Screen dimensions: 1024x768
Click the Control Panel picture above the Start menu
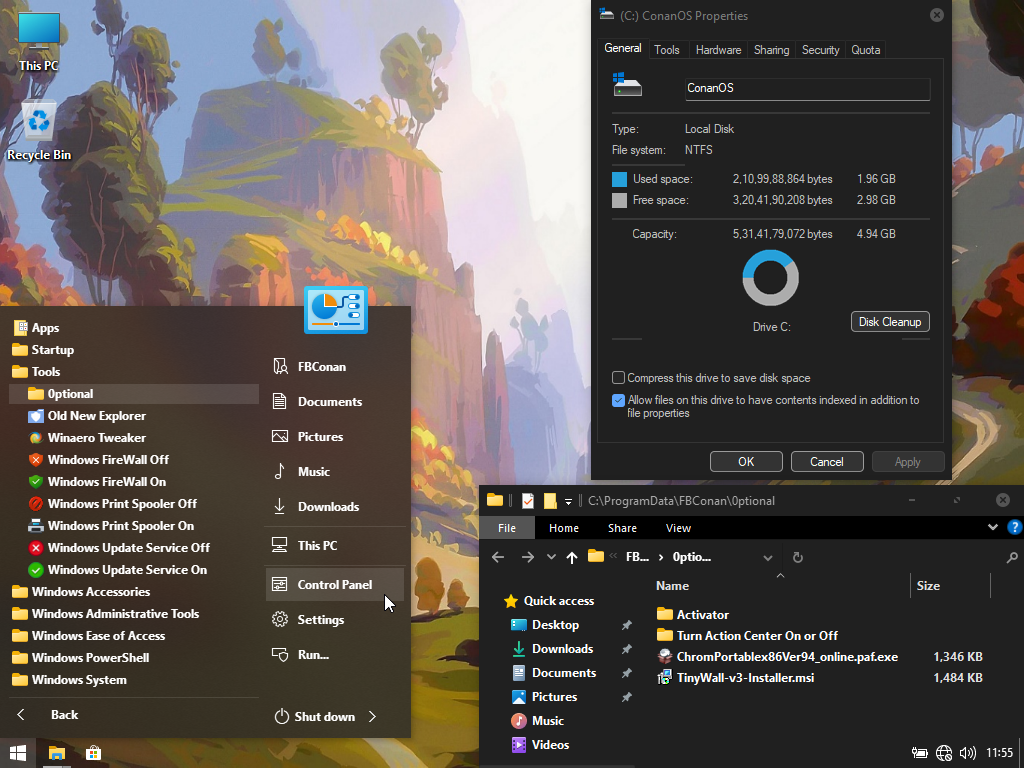coord(336,310)
